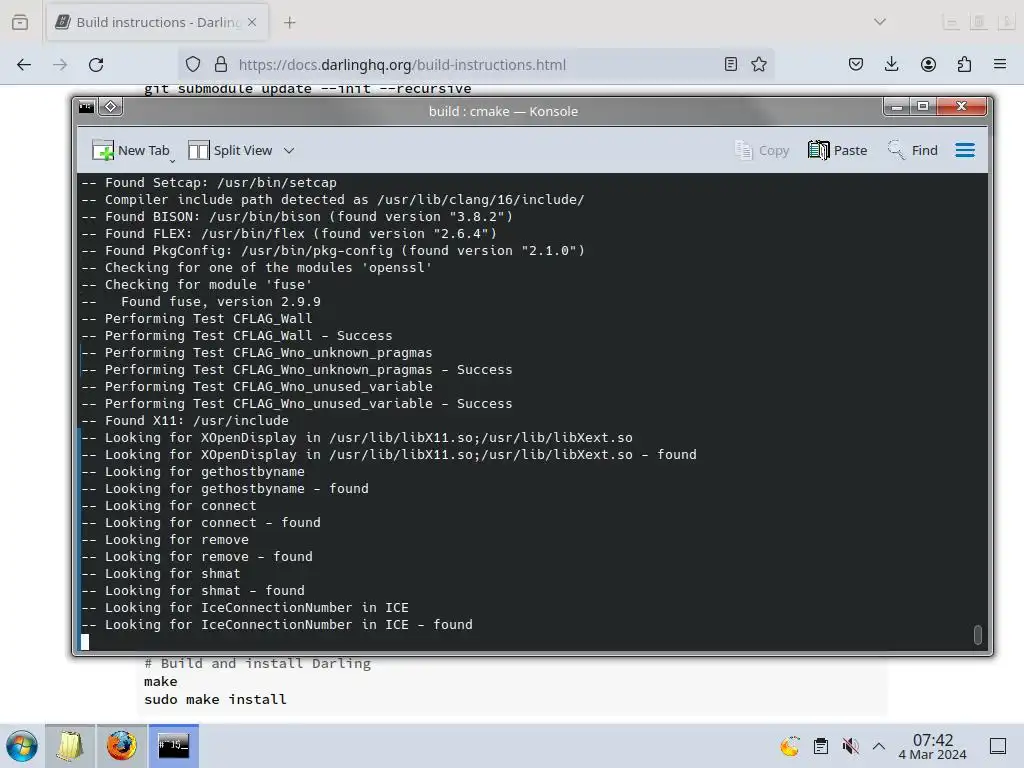Open Firefox extensions menu
This screenshot has height=768, width=1024.
(x=964, y=64)
